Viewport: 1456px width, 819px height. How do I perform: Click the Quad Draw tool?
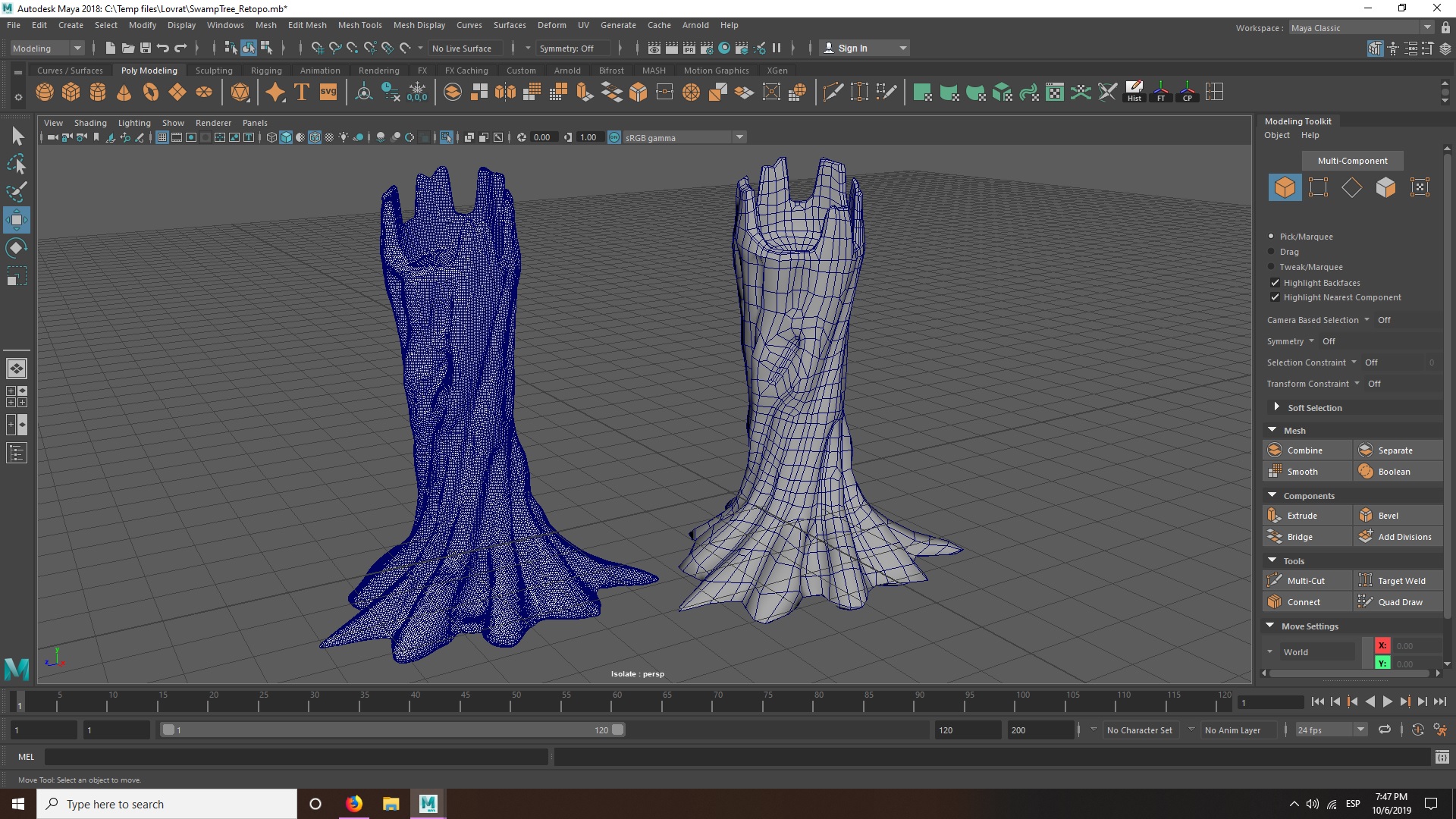click(x=1399, y=602)
